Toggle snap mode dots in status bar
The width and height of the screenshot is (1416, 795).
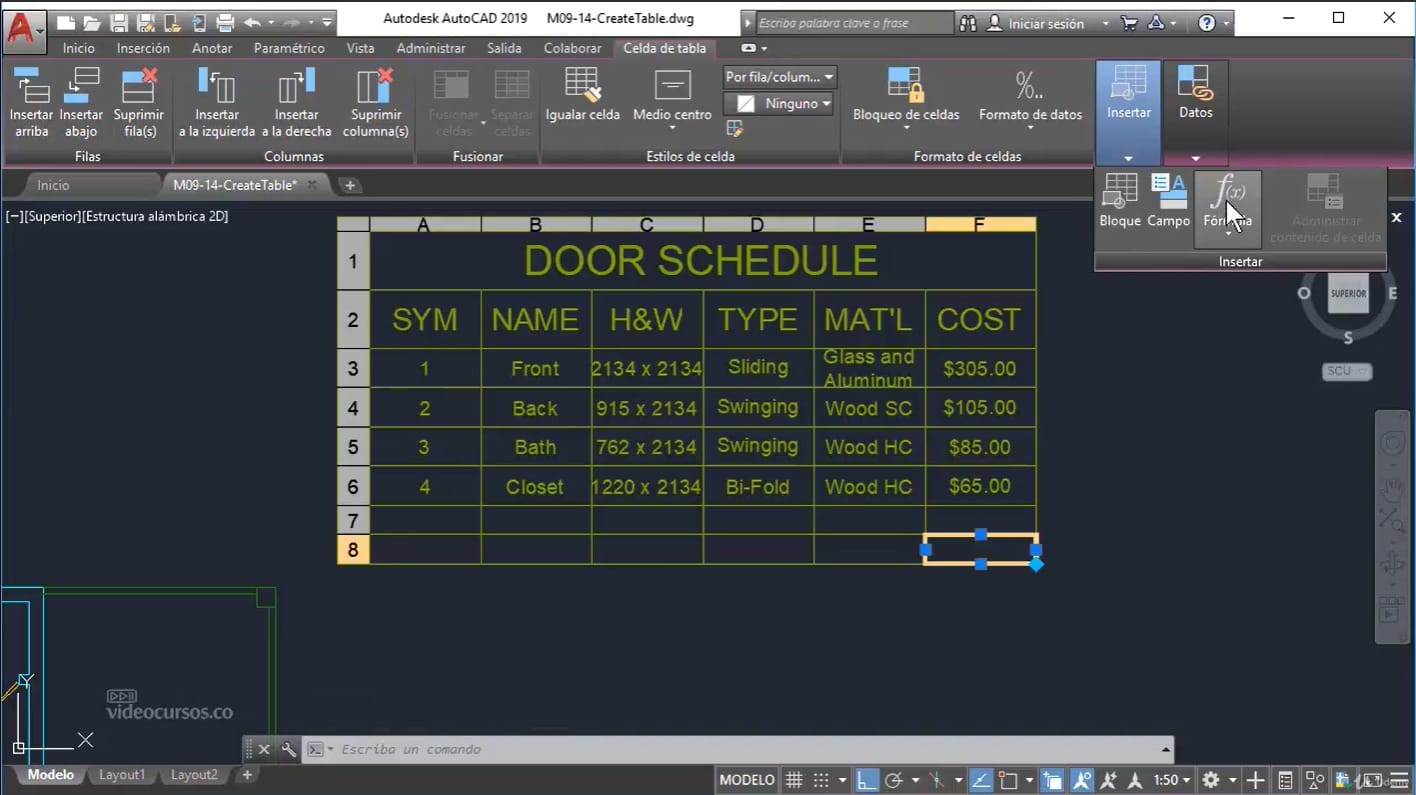click(x=821, y=780)
